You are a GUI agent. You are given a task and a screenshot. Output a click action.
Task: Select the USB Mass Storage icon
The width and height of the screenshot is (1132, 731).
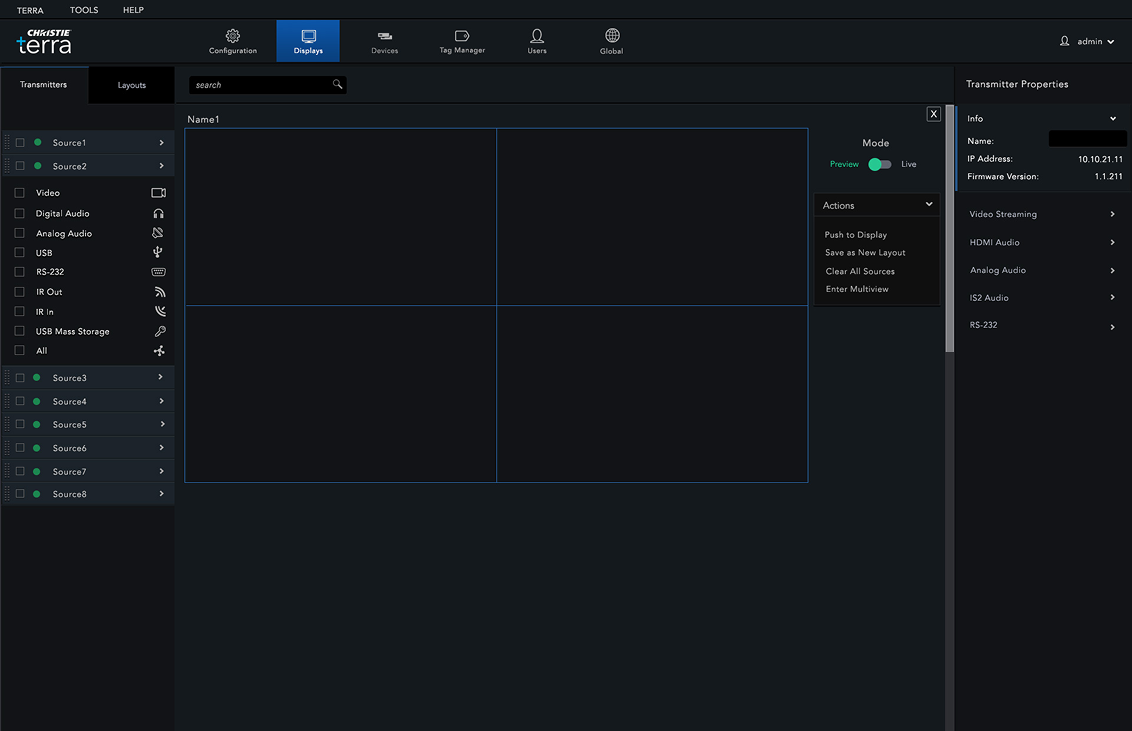(157, 331)
